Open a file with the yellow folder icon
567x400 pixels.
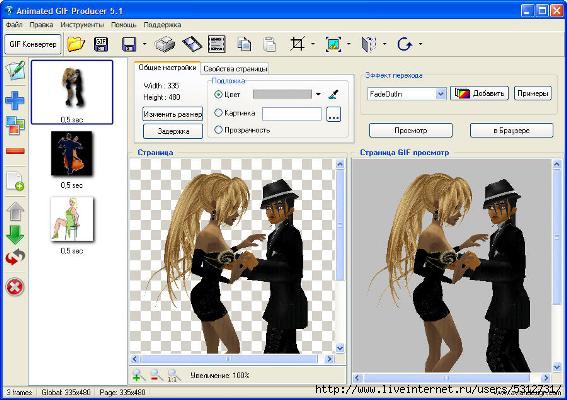(x=76, y=44)
